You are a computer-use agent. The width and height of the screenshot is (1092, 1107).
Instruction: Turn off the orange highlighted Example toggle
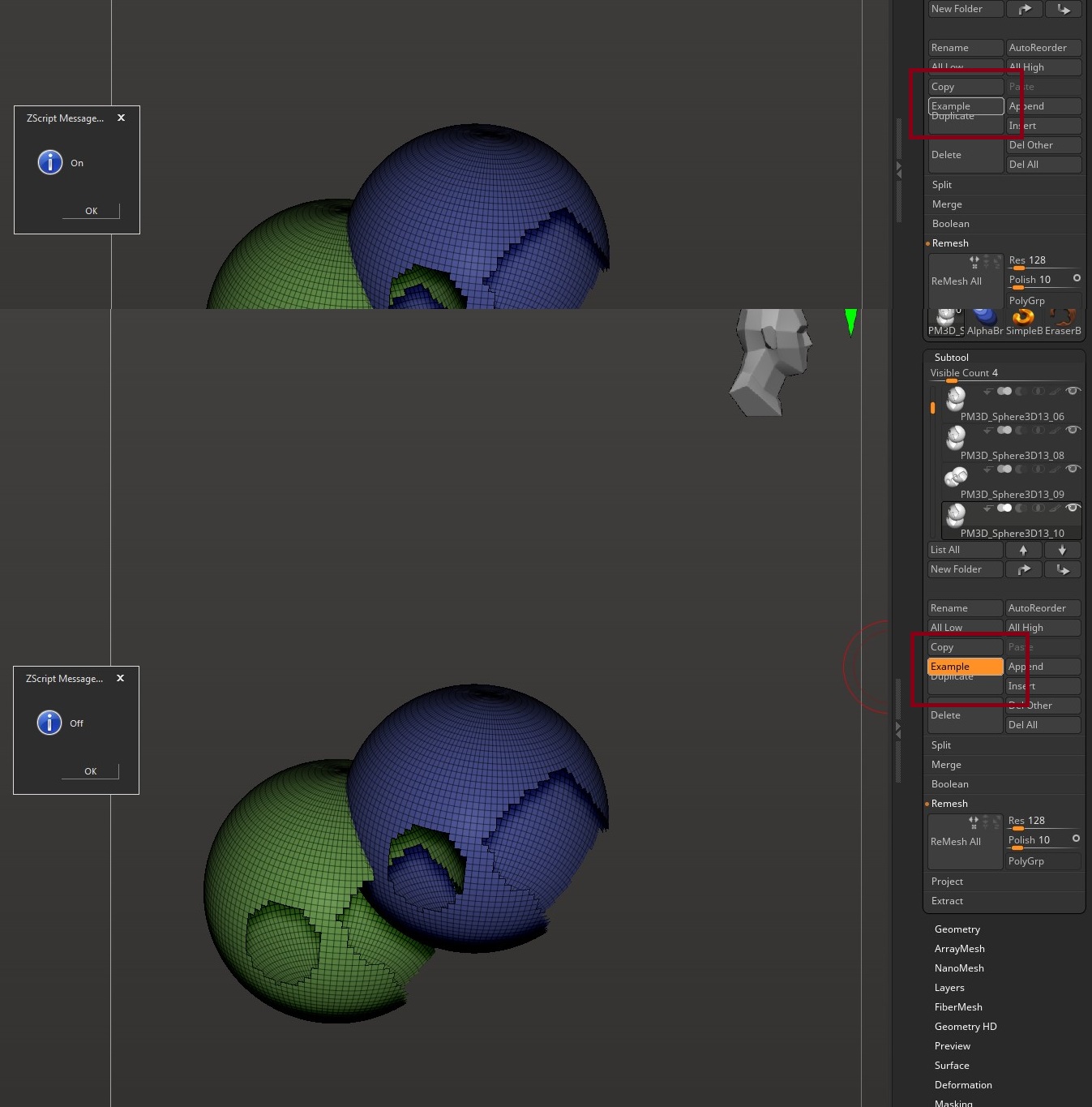965,667
